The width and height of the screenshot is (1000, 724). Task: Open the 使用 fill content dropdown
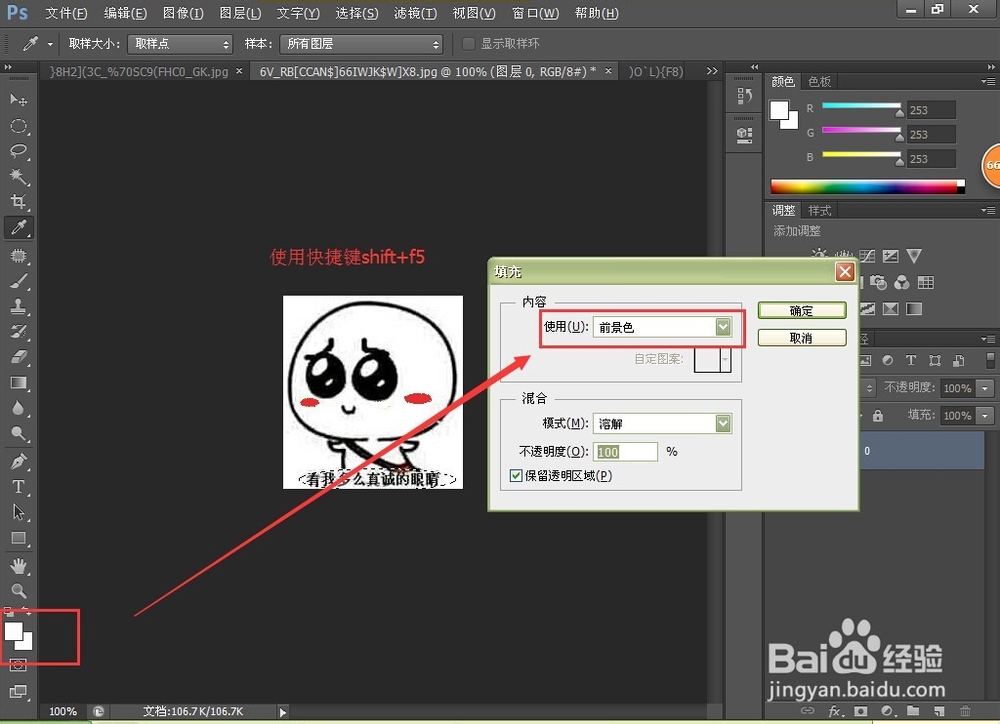[722, 327]
